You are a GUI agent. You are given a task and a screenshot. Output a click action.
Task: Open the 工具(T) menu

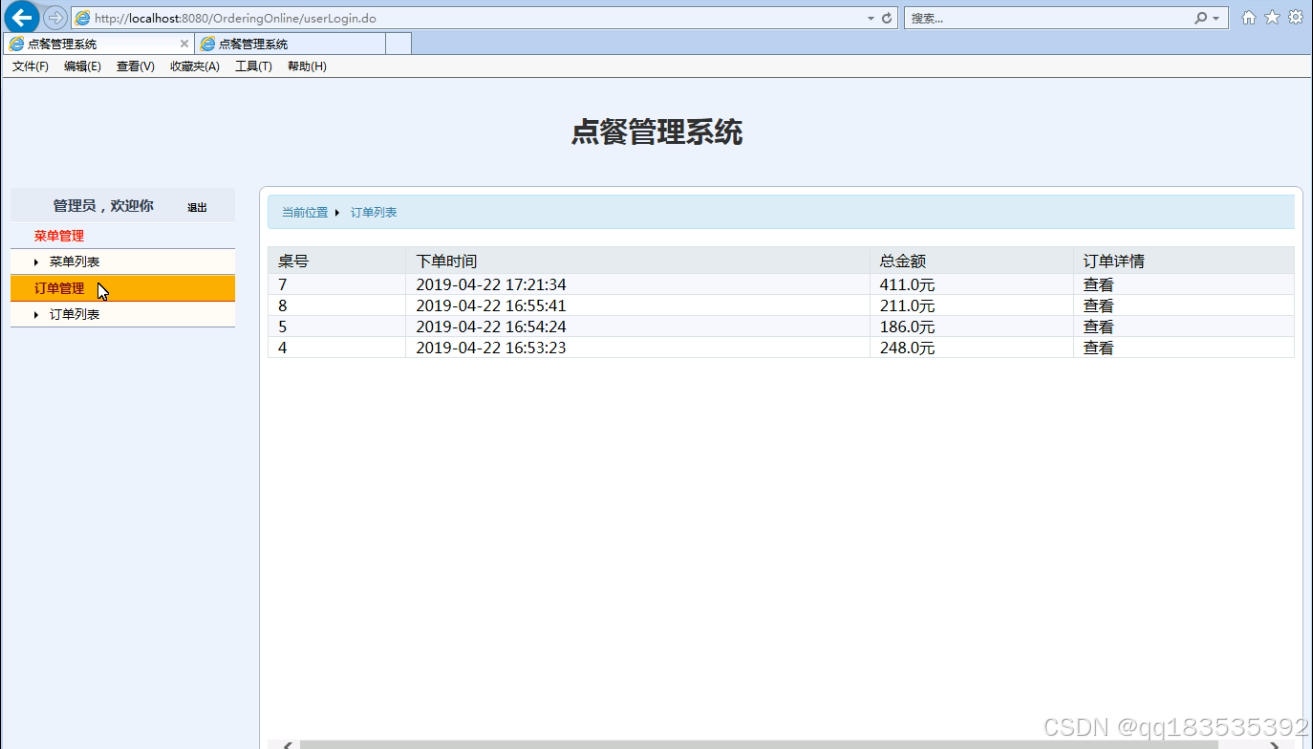tap(253, 66)
